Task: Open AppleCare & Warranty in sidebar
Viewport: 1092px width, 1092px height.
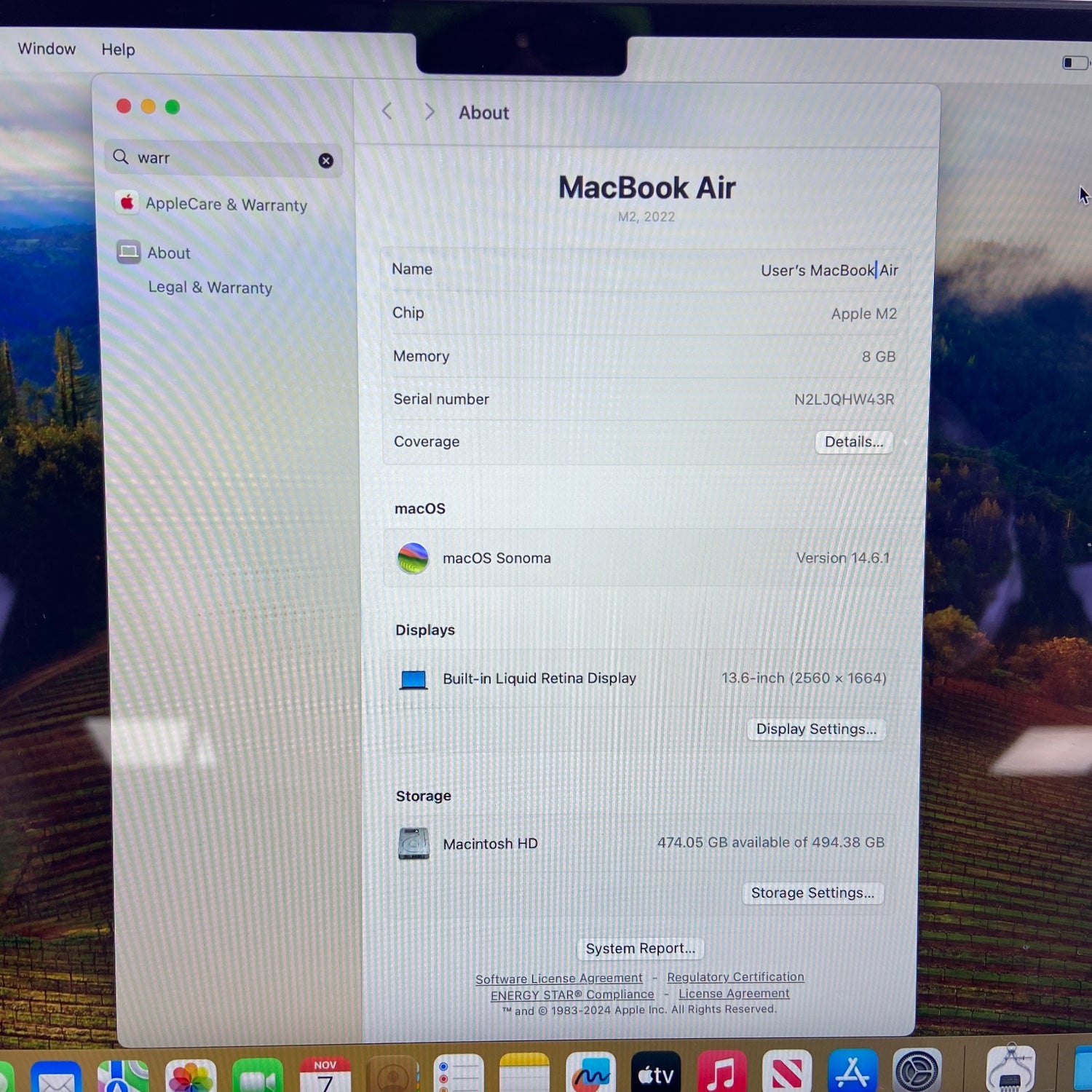Action: [x=226, y=205]
